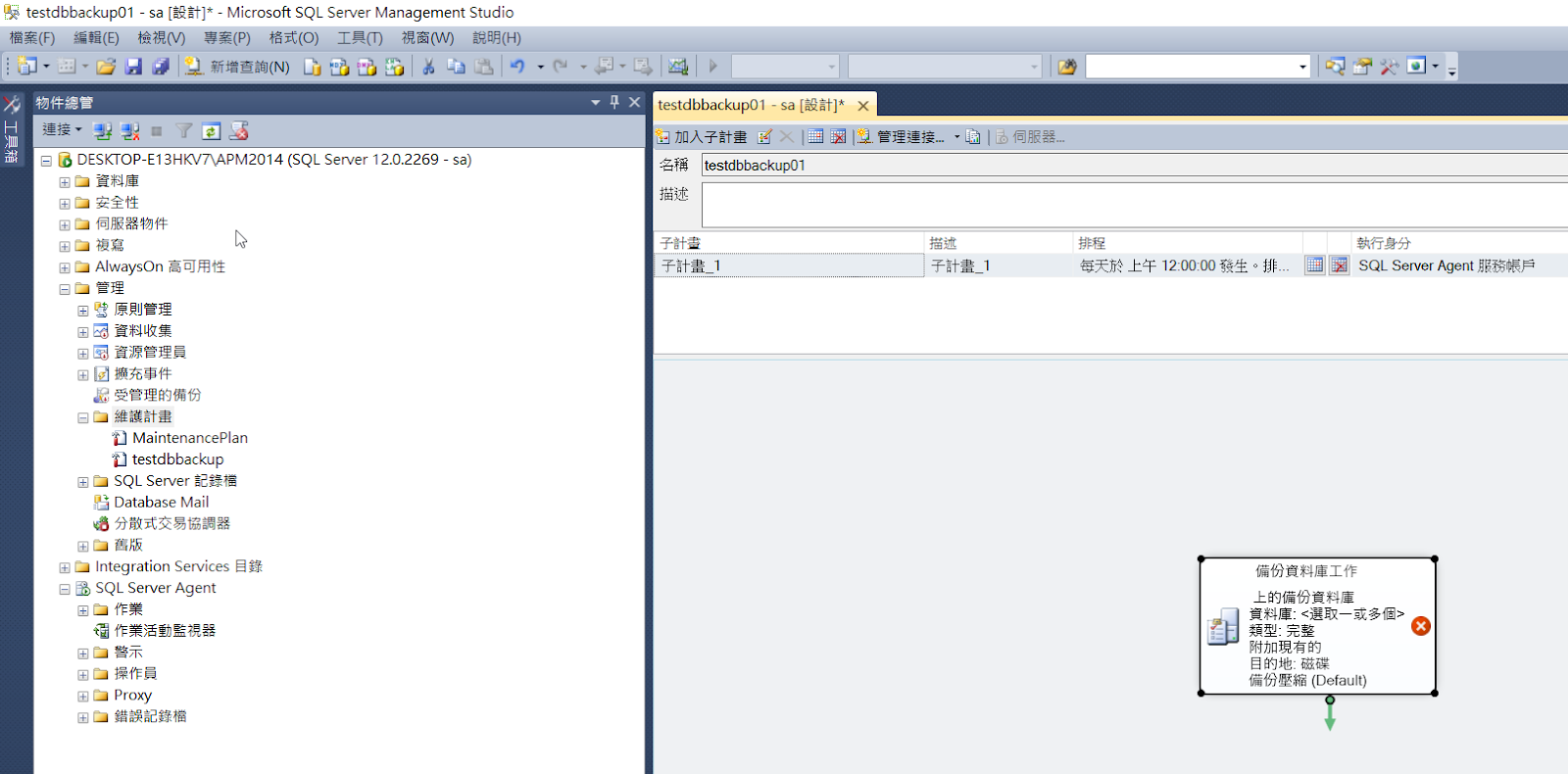The width and height of the screenshot is (1568, 774).
Task: Collapse the Maintenance Plans (維護計畫) folder
Action: pos(83,417)
